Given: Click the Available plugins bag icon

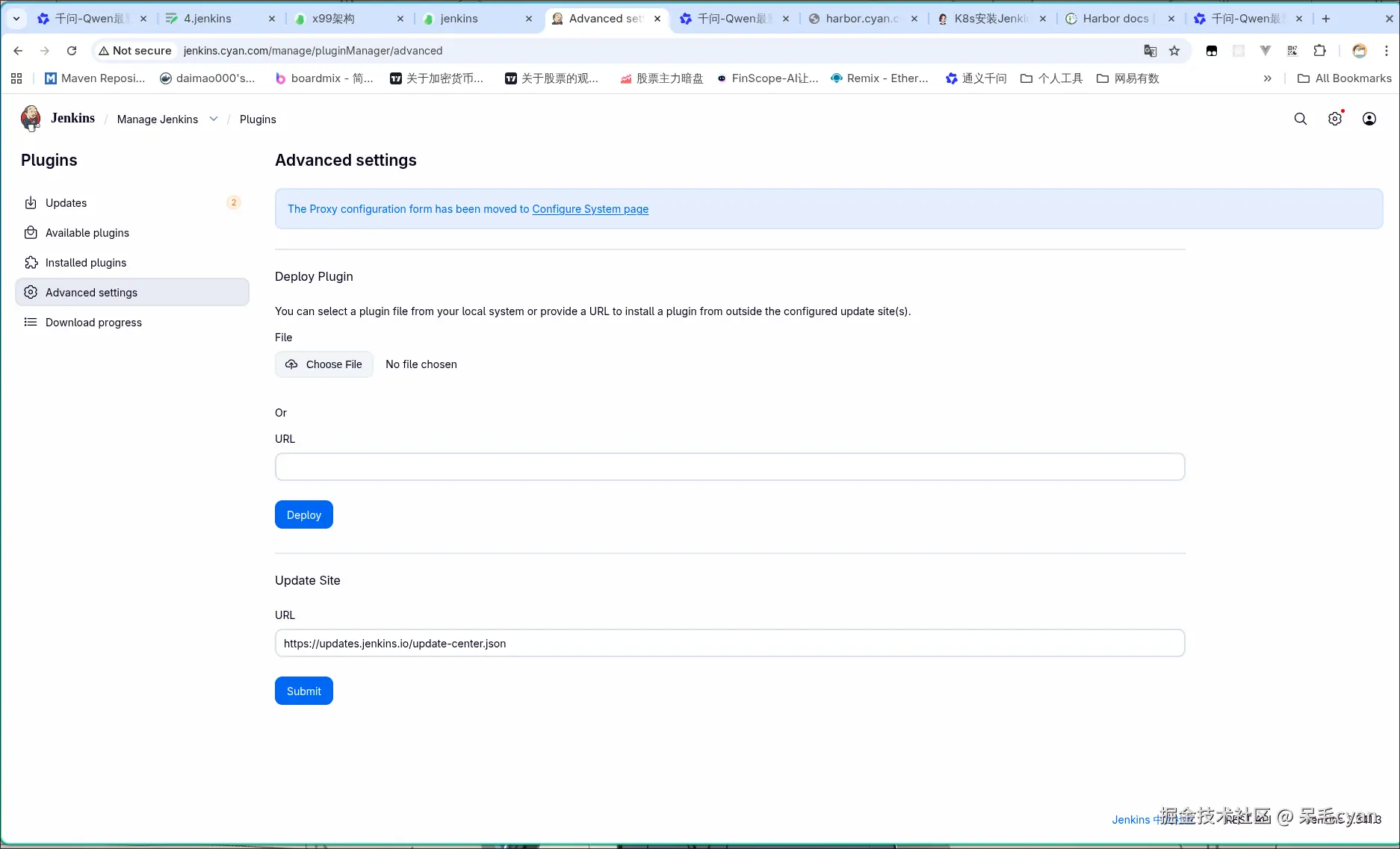Looking at the screenshot, I should [31, 233].
